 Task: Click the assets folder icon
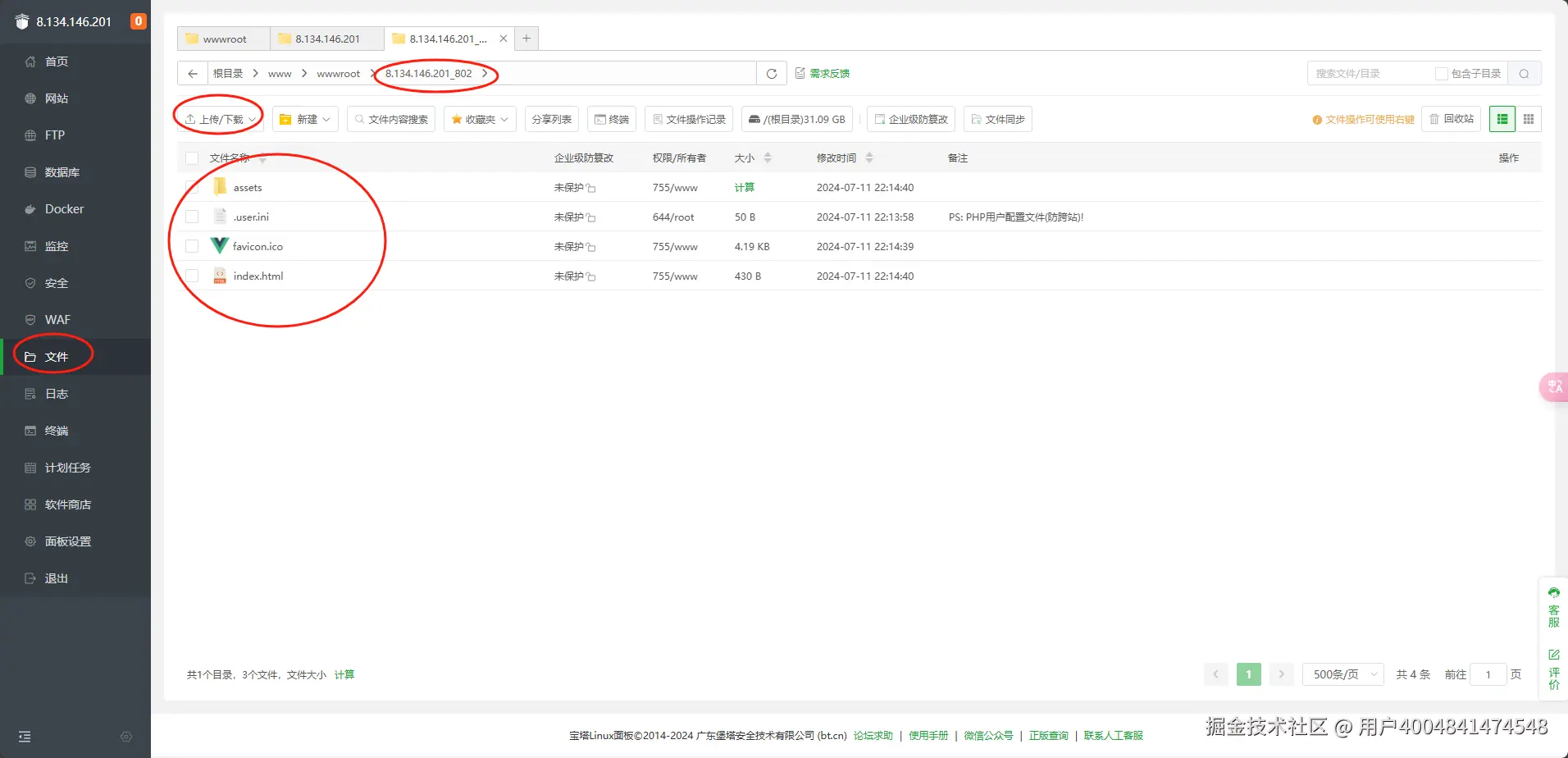click(x=220, y=187)
